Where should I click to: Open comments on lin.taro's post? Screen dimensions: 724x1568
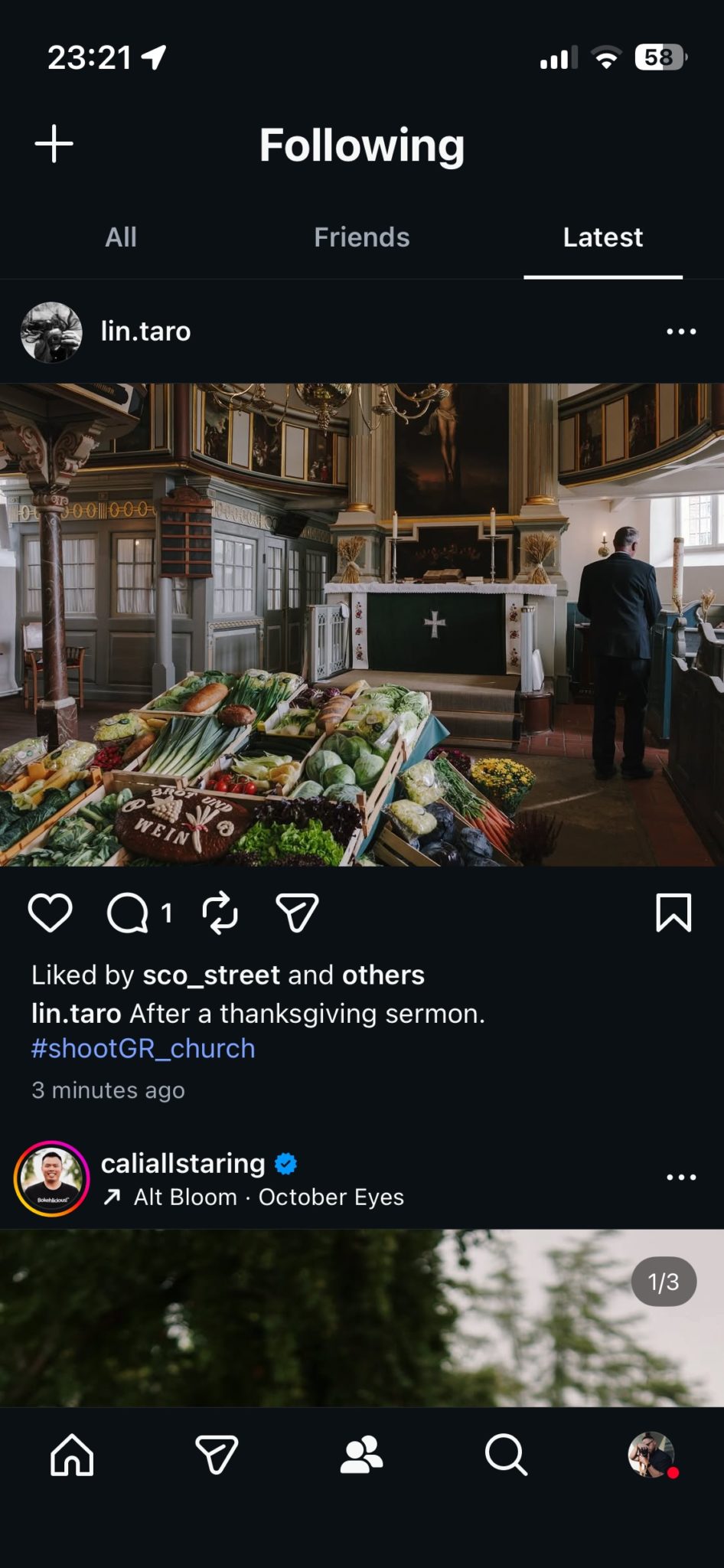[128, 913]
